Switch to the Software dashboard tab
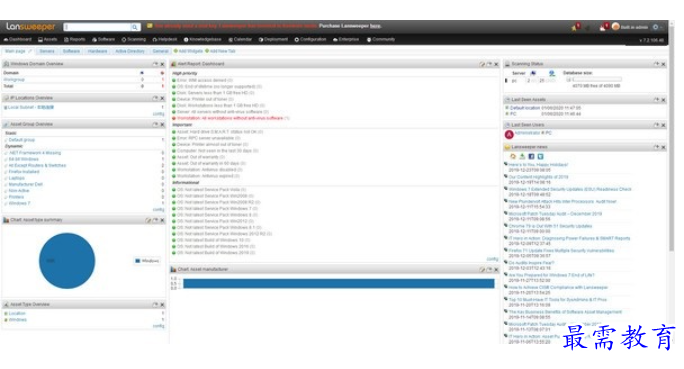The height and width of the screenshot is (369, 684). [71, 51]
